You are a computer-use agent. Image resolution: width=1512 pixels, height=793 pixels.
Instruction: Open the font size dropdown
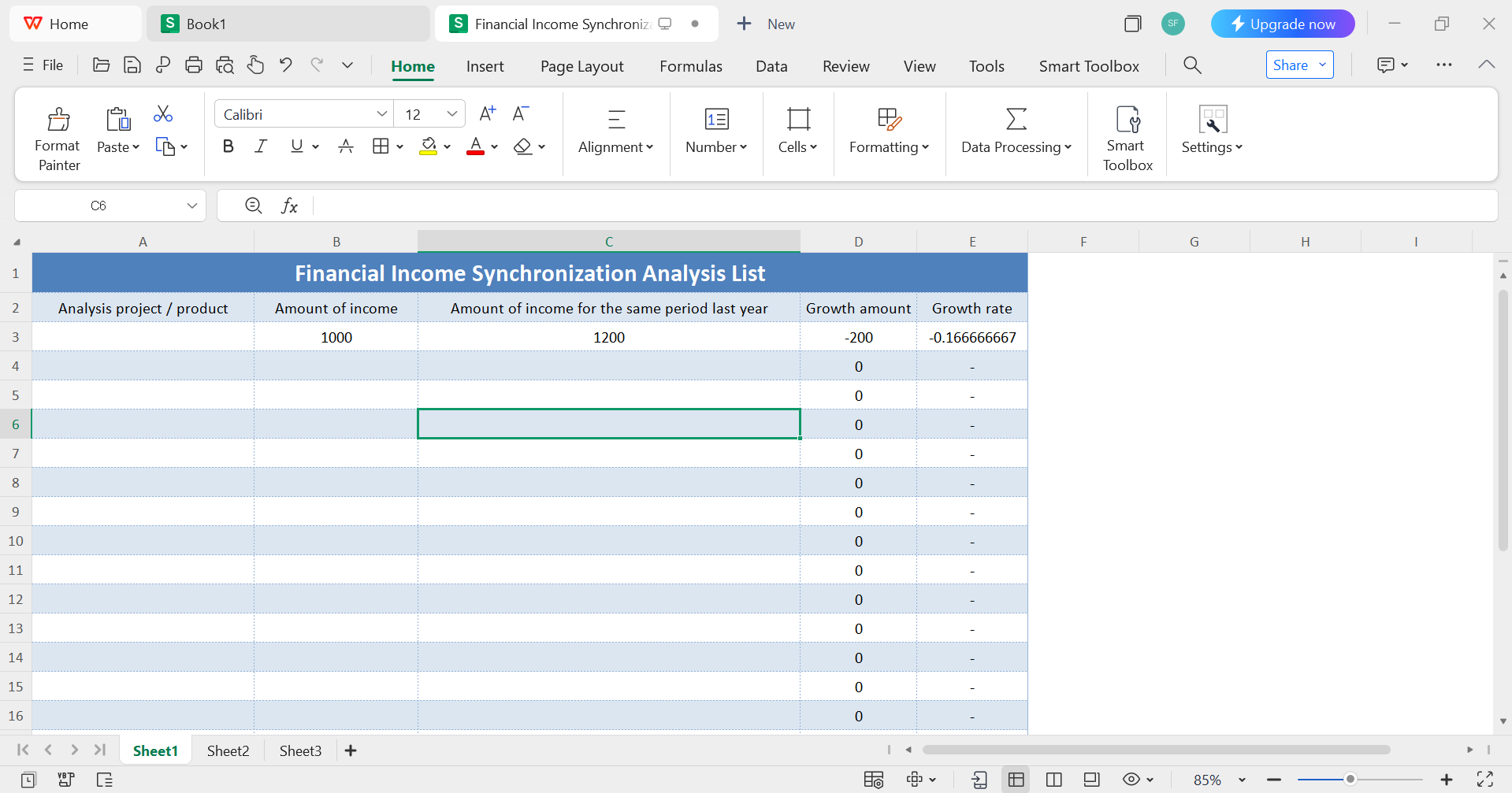(x=451, y=114)
